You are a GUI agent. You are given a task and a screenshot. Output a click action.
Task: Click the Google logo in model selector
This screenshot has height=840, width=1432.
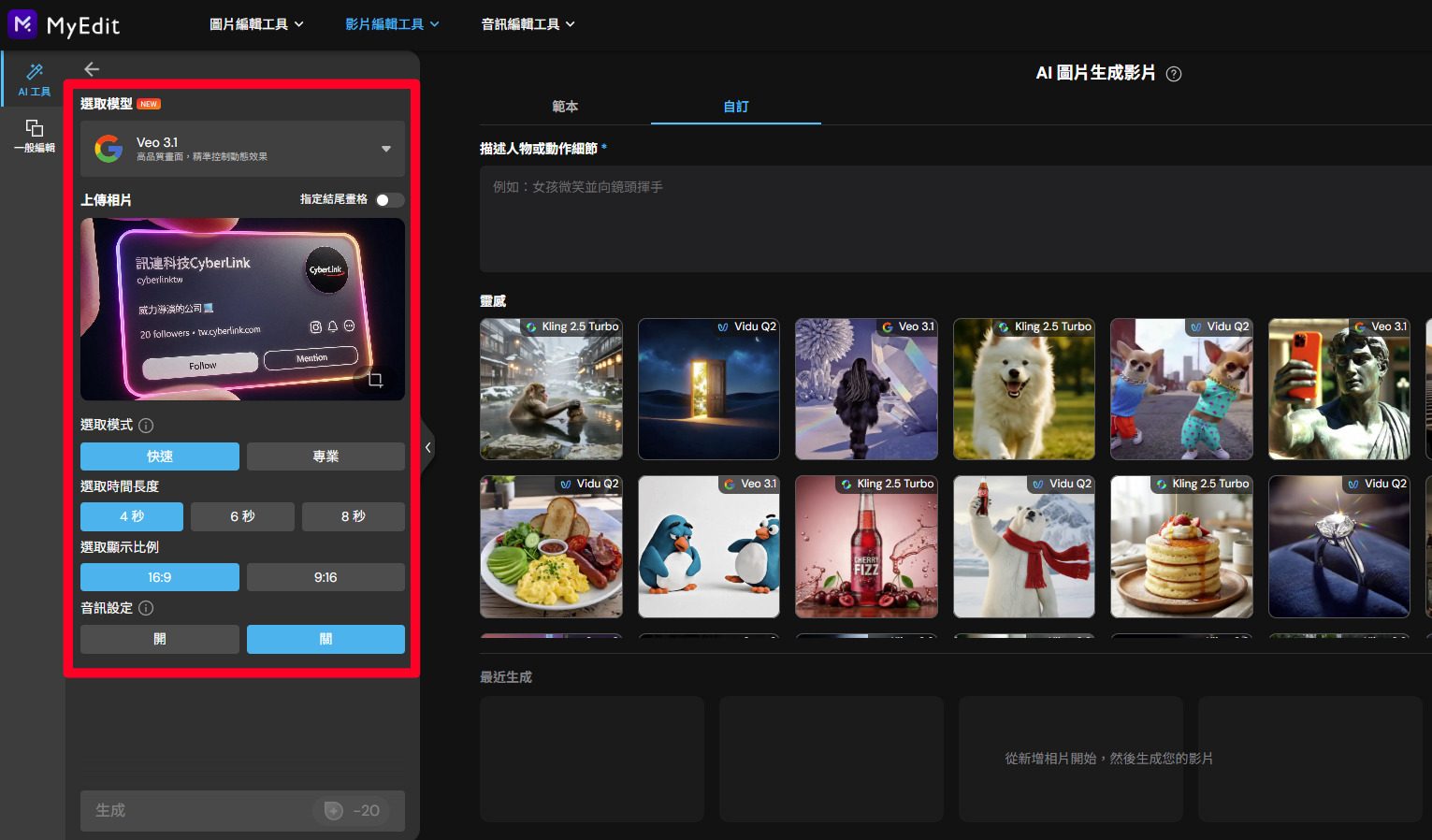pos(108,149)
